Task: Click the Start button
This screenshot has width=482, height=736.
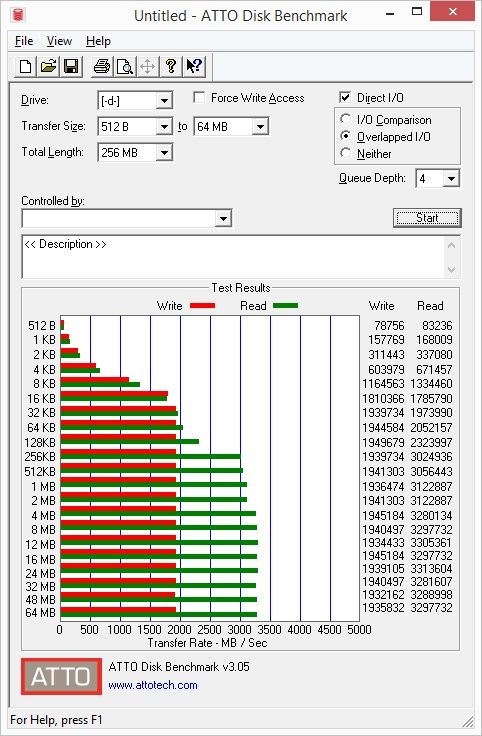Action: (427, 218)
